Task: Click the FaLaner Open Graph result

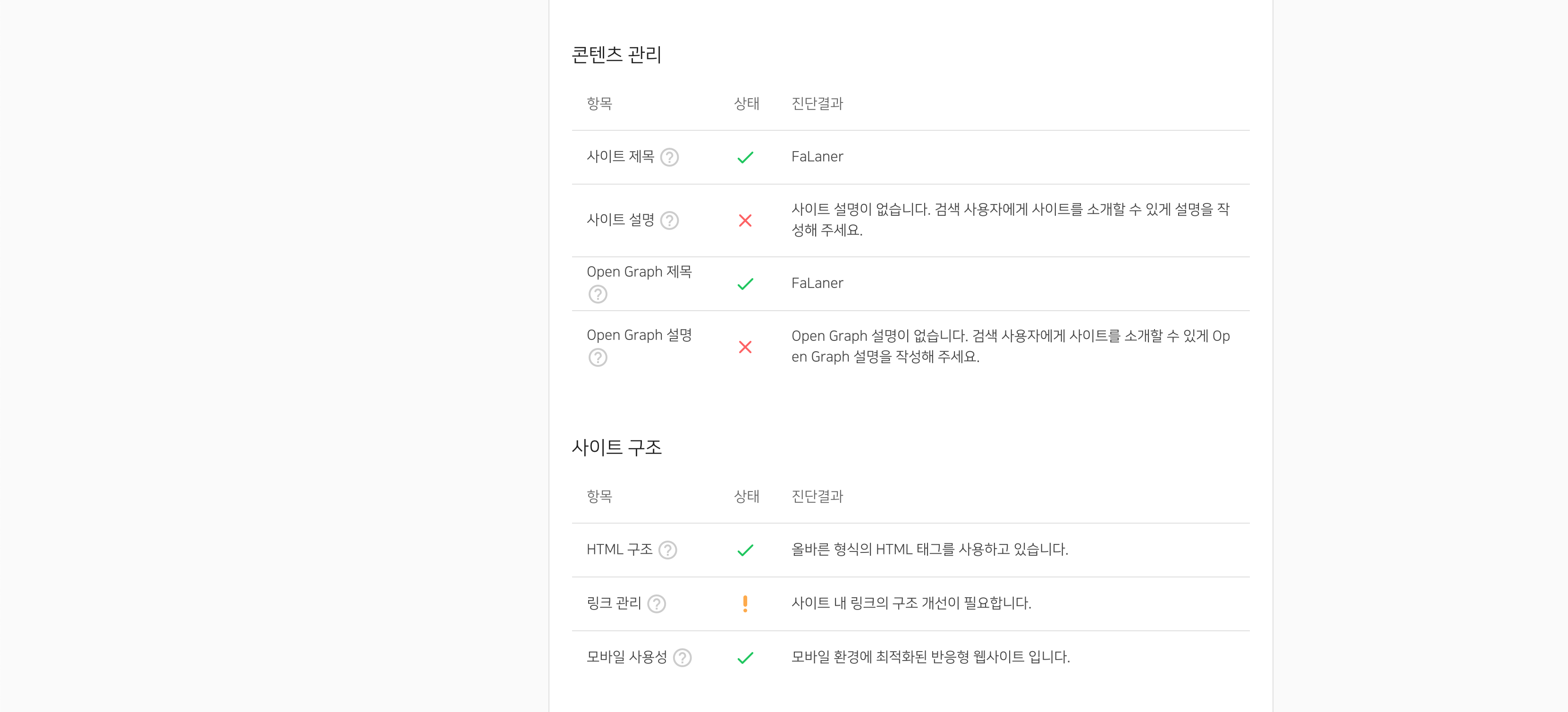Action: [x=817, y=283]
